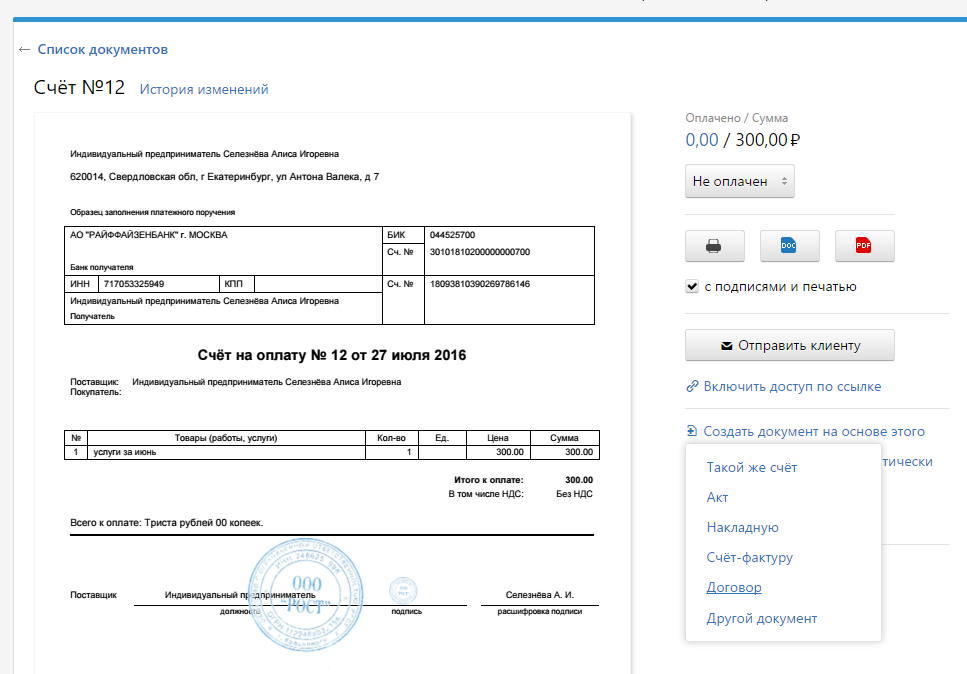Click the INN value '717053325949'
This screenshot has width=967, height=674.
(134, 284)
